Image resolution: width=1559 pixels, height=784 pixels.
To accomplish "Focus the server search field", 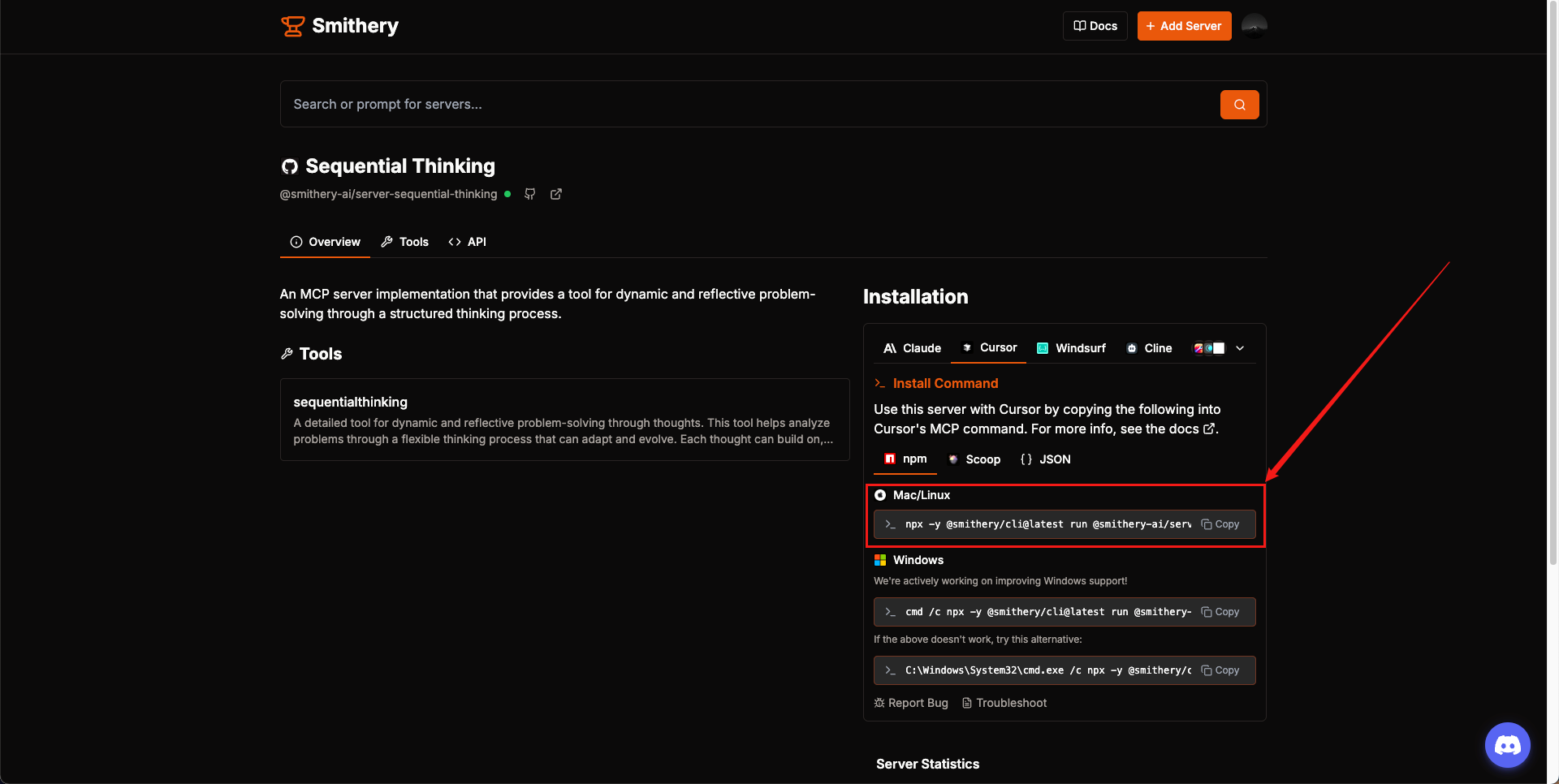I will click(751, 104).
